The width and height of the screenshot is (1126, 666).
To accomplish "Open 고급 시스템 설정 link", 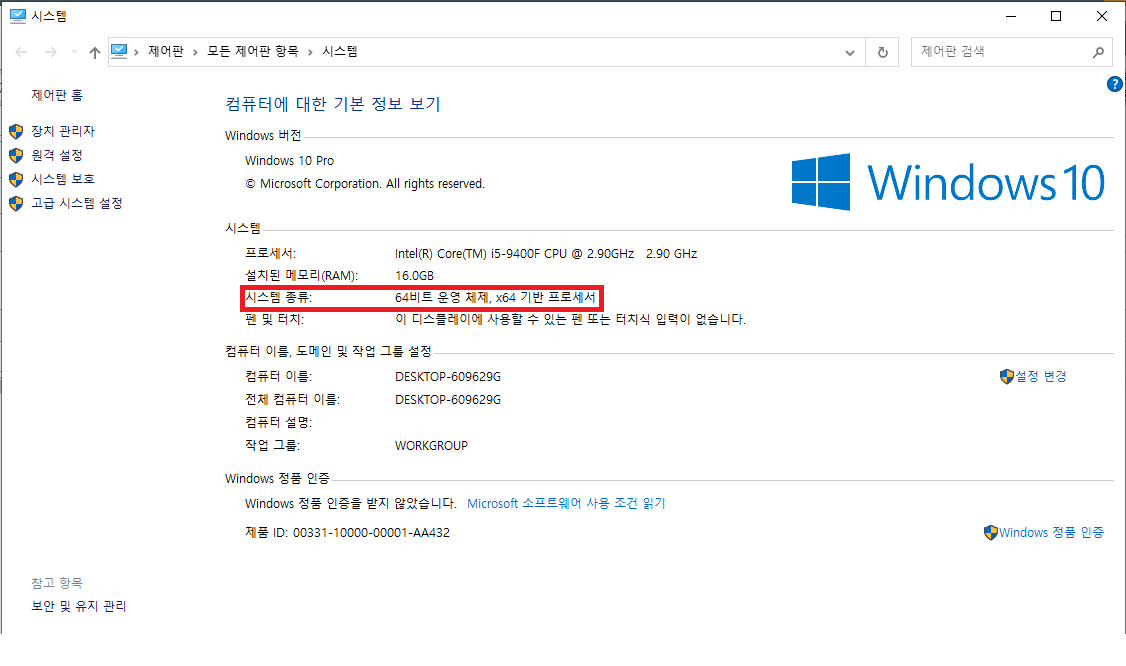I will (77, 203).
